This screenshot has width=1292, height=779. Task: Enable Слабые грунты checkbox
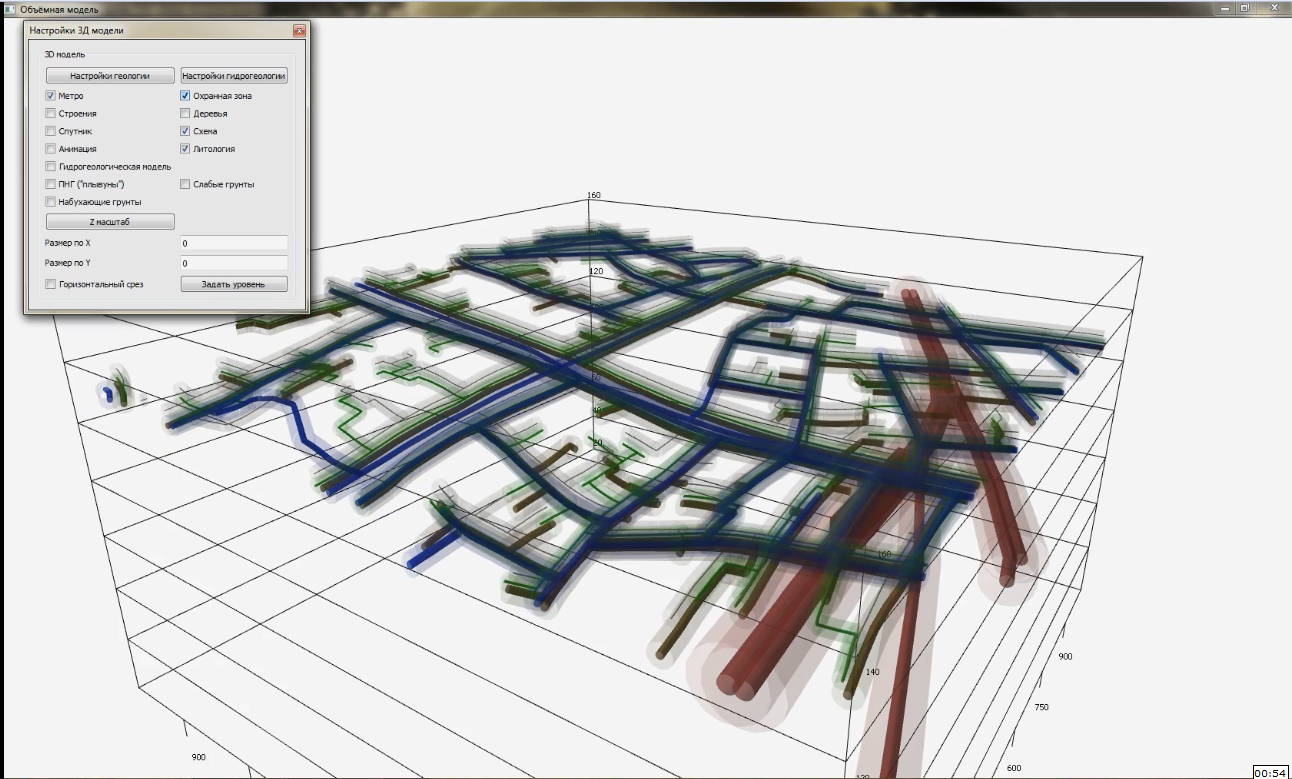click(x=185, y=184)
